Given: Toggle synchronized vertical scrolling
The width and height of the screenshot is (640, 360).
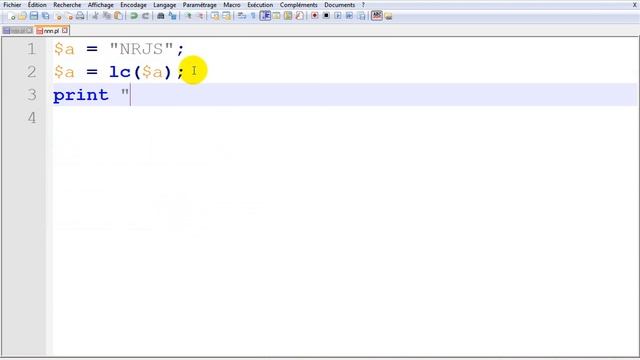Looking at the screenshot, I should coord(215,16).
